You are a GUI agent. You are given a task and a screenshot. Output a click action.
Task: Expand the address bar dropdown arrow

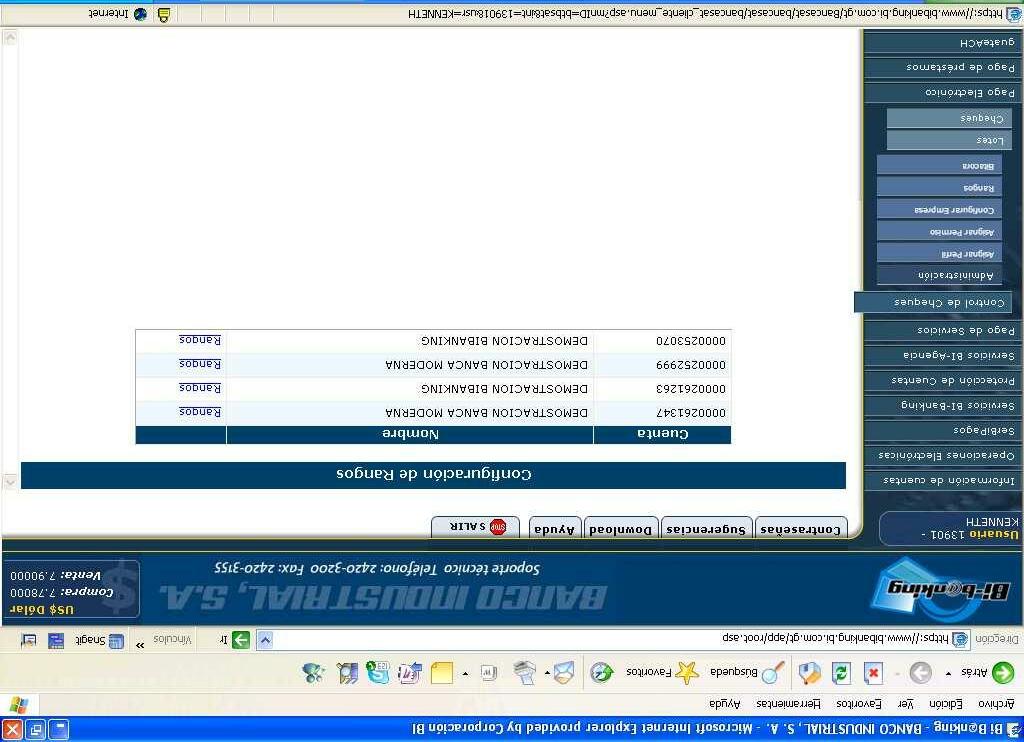[x=264, y=639]
